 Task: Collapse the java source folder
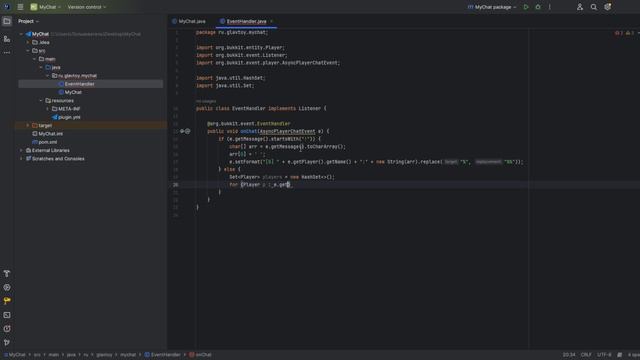[x=41, y=67]
